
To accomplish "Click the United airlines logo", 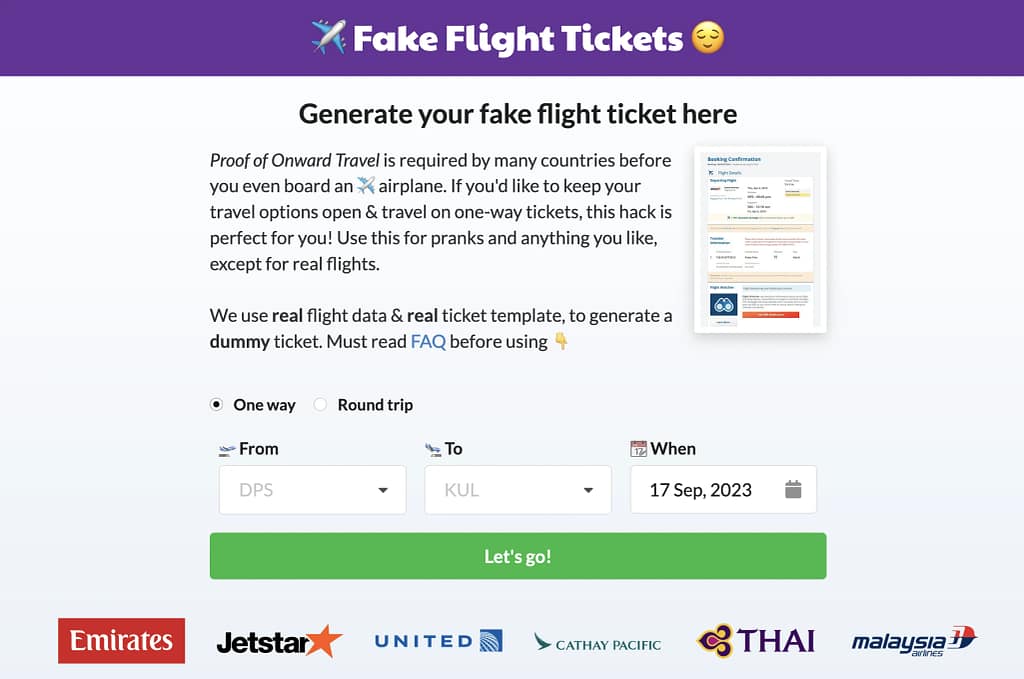I will pos(437,641).
